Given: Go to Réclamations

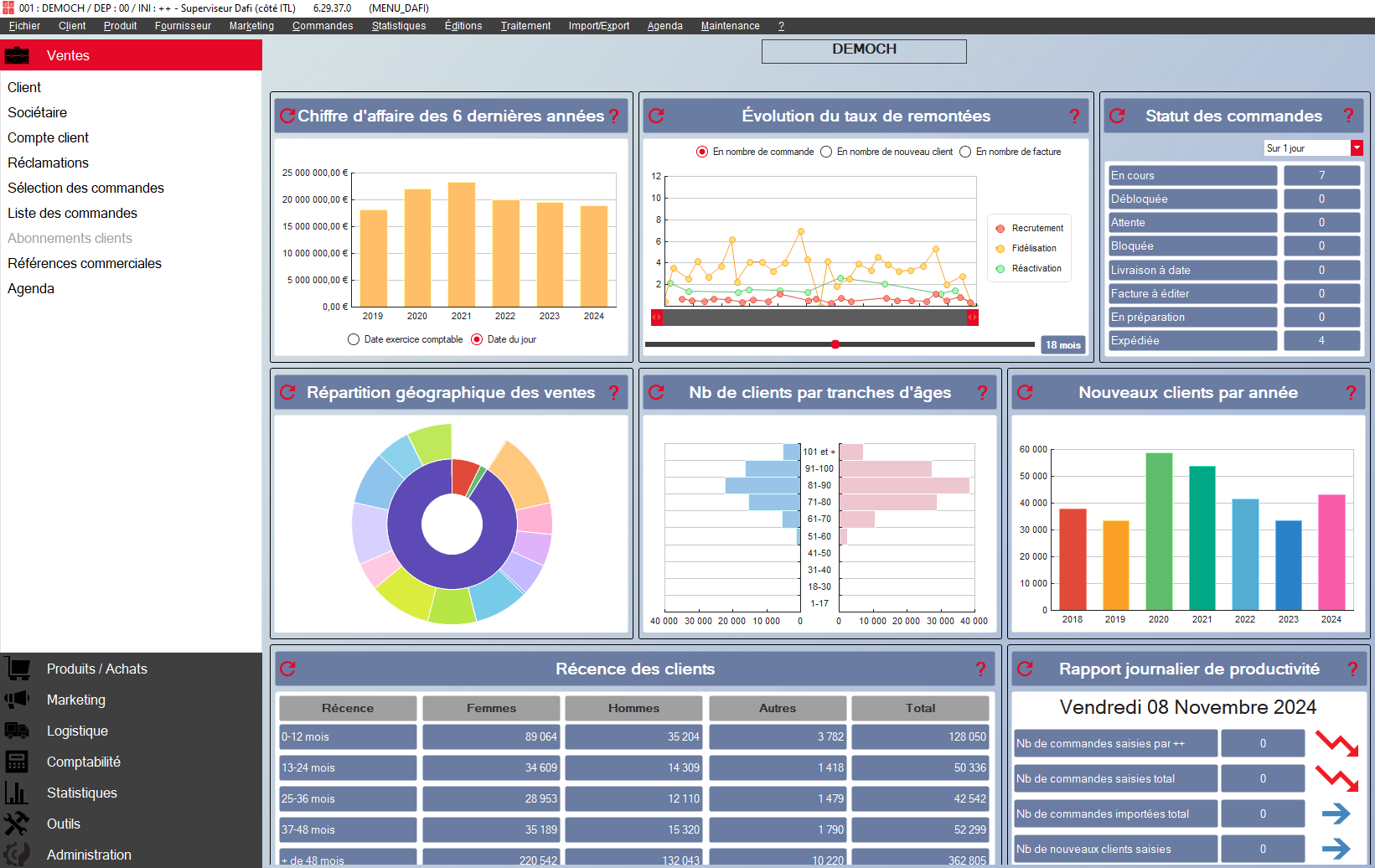Looking at the screenshot, I should pyautogui.click(x=48, y=163).
